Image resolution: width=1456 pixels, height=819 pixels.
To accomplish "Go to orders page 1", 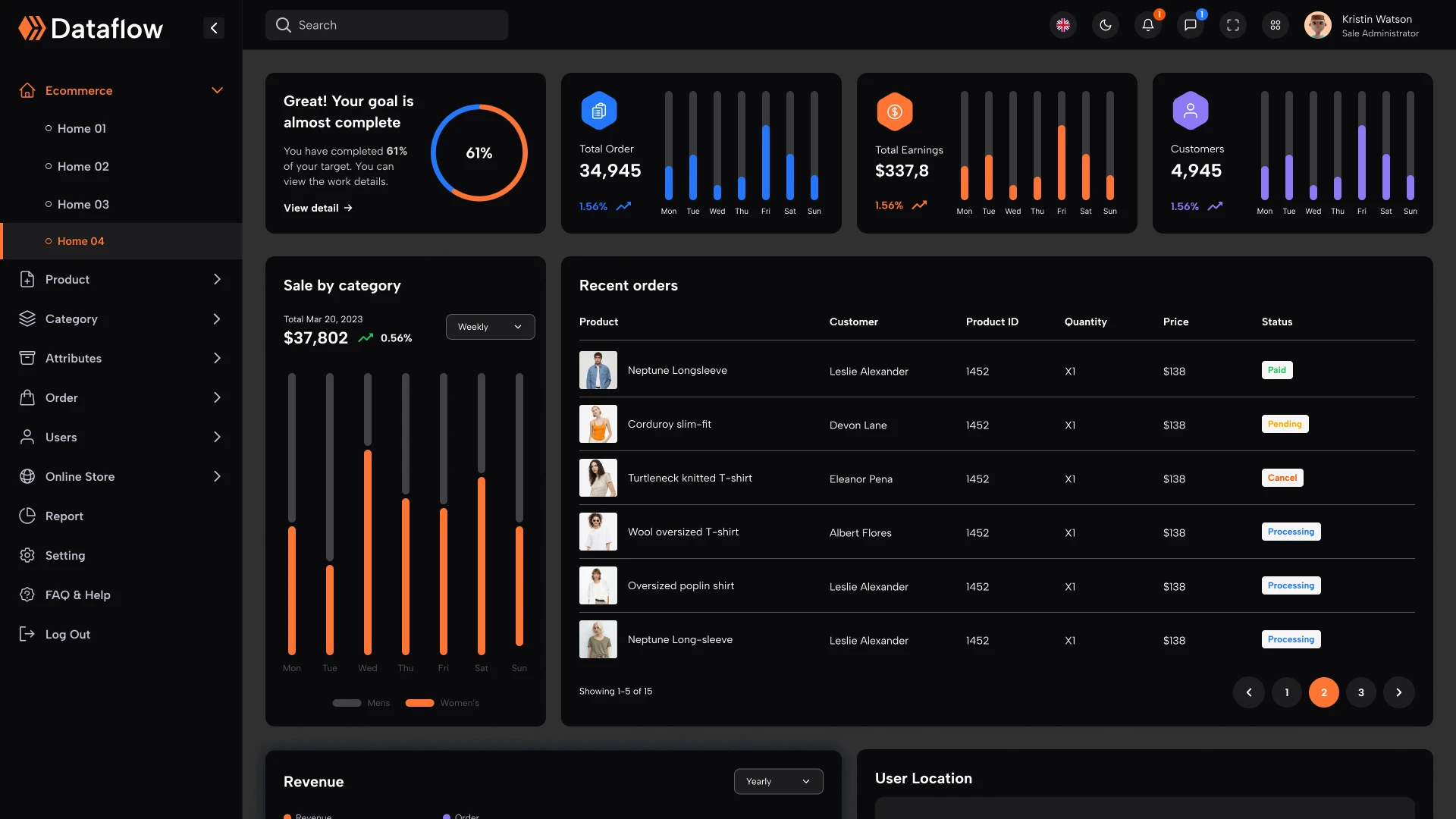I will point(1287,692).
